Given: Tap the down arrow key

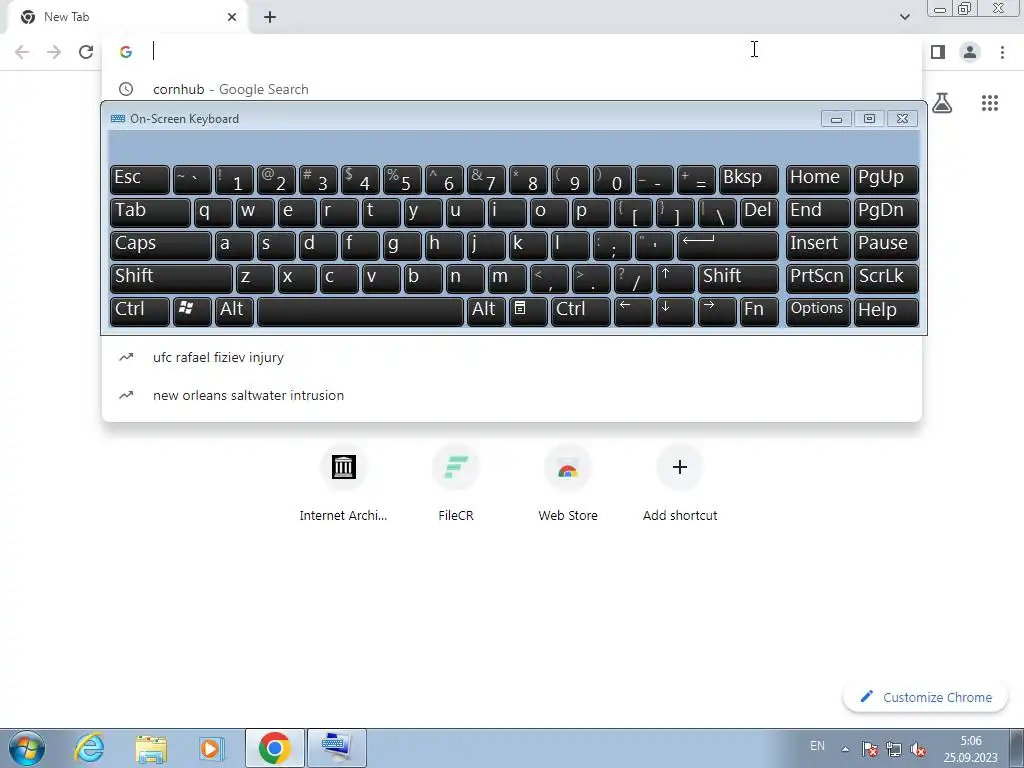Looking at the screenshot, I should tap(675, 312).
